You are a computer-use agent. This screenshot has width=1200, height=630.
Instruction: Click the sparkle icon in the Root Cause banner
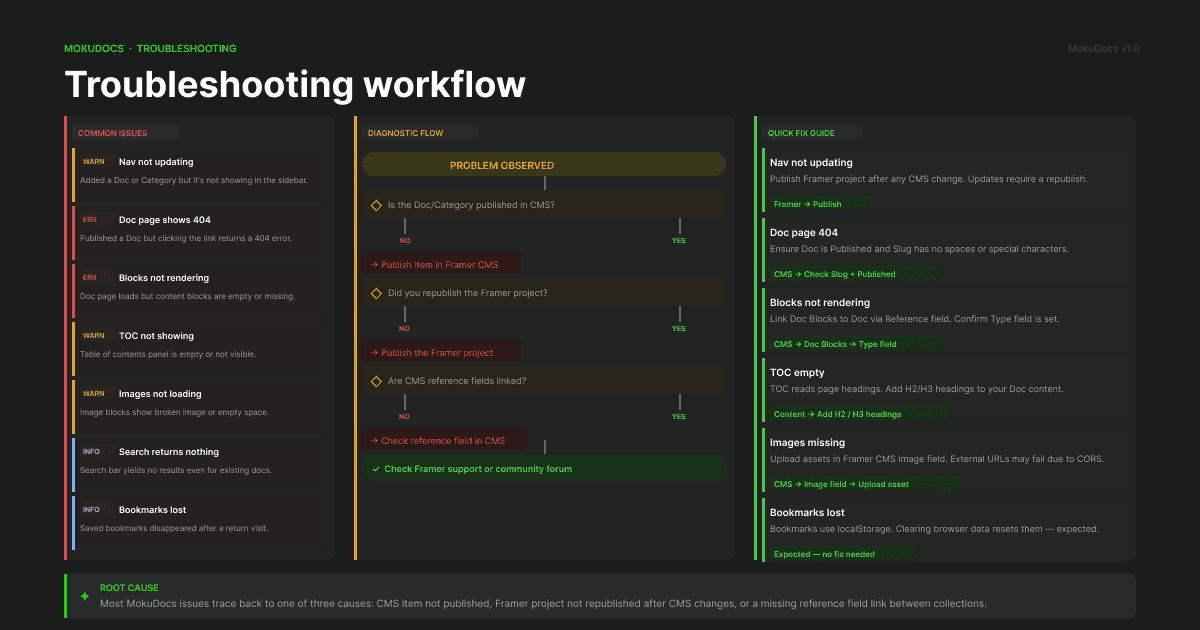tap(84, 596)
